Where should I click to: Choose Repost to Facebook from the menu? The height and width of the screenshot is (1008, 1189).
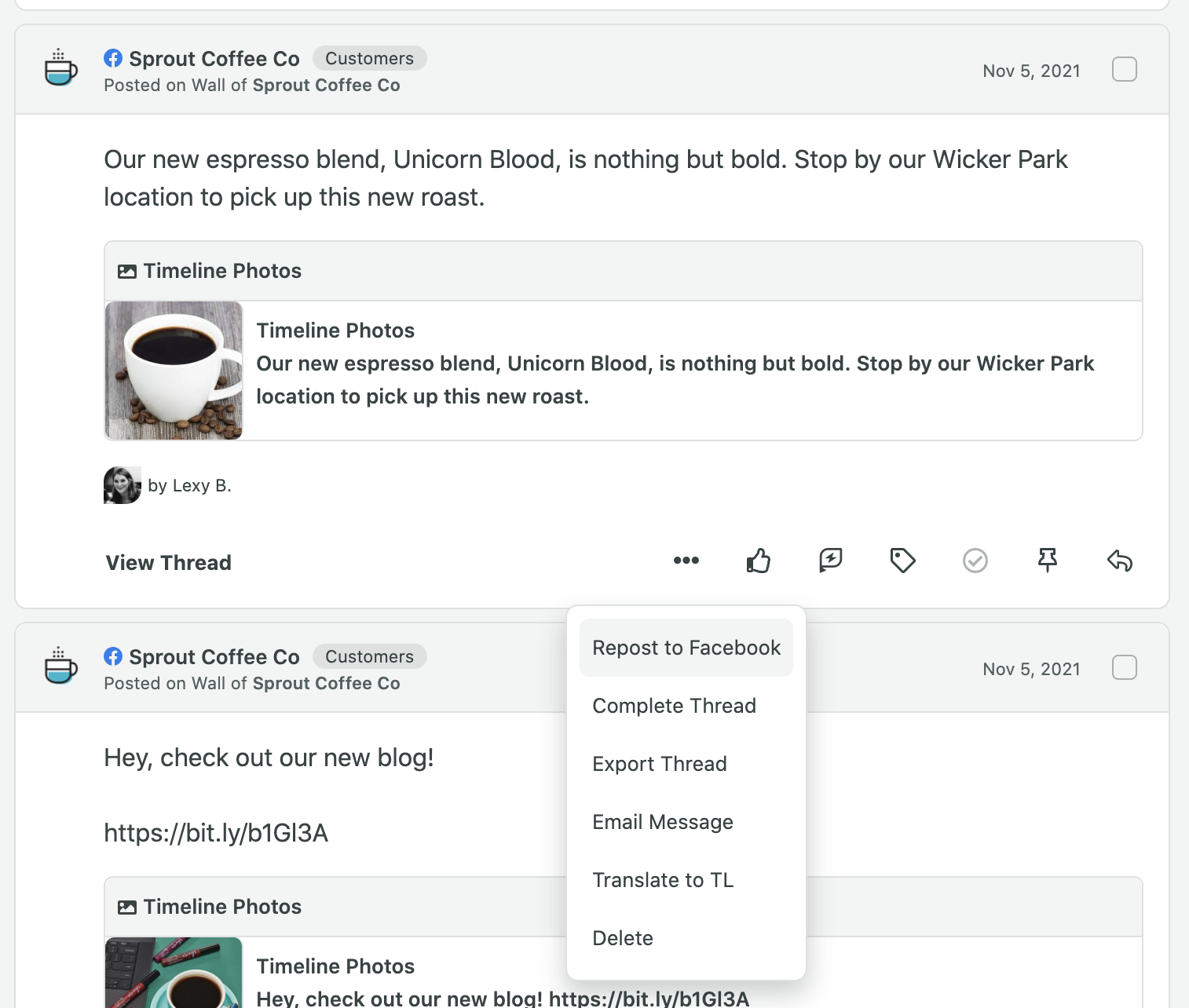point(686,648)
